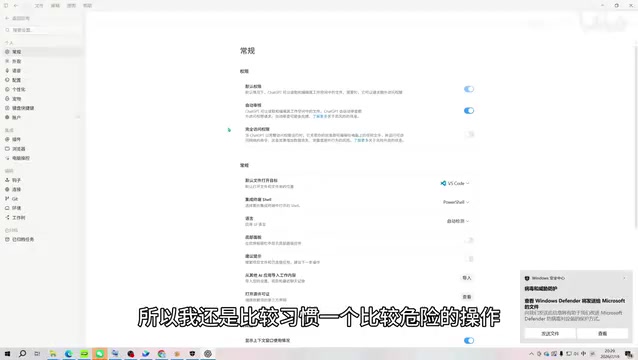The height and width of the screenshot is (360, 638).
Task: Open Windows Start menu
Action: (7, 353)
